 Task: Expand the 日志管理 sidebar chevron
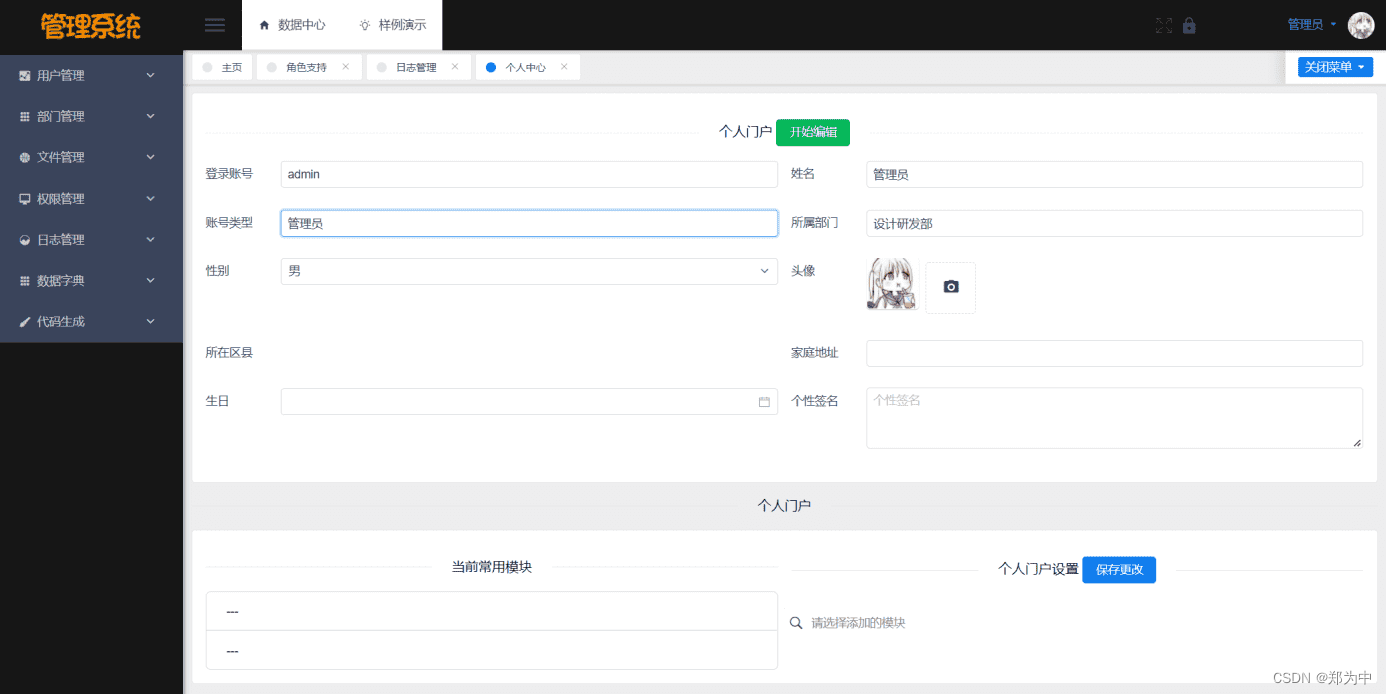coord(151,239)
